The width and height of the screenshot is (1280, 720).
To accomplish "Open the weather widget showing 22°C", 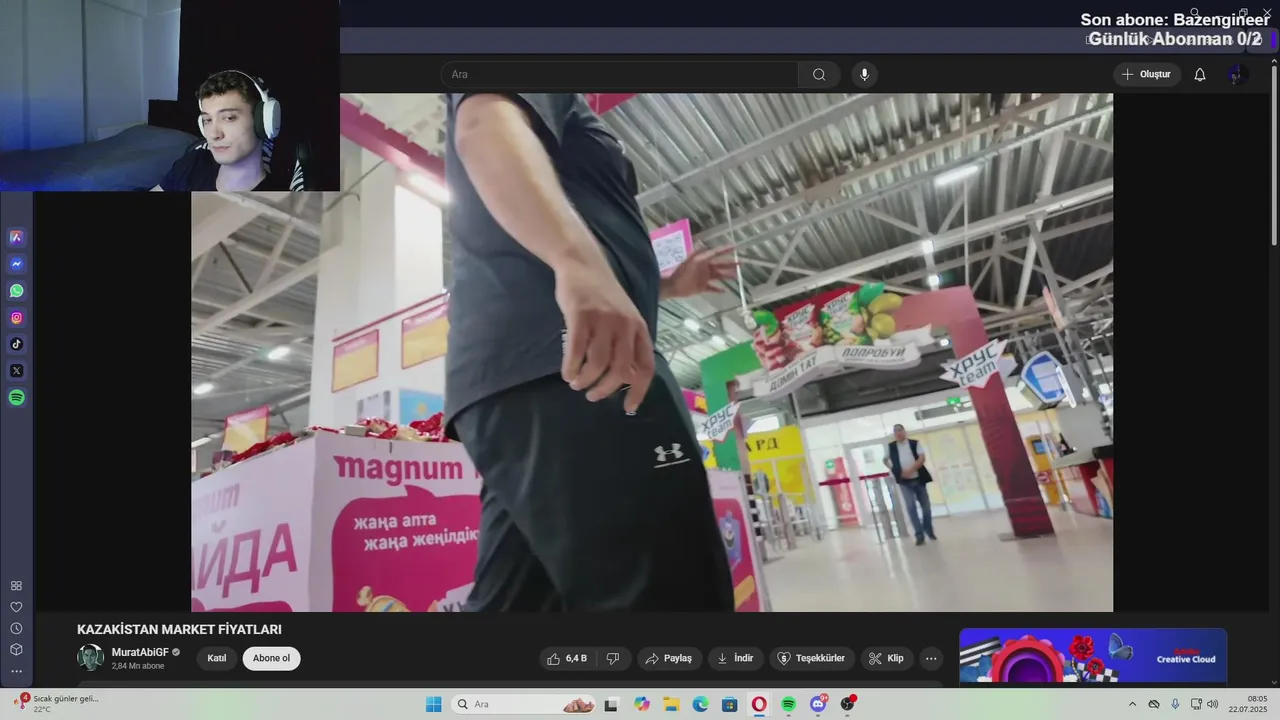I will click(57, 704).
